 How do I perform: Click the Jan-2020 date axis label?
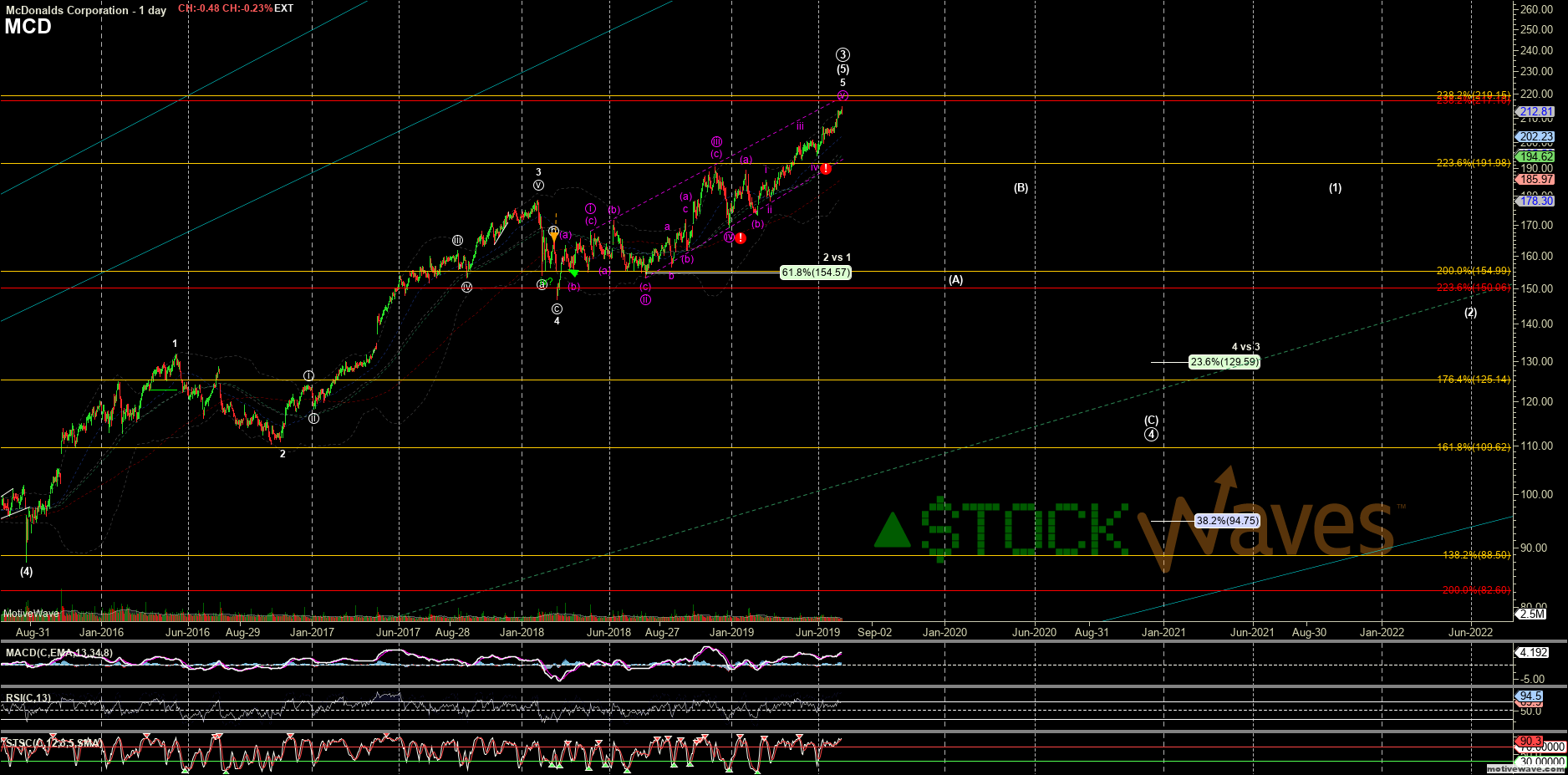[x=944, y=632]
